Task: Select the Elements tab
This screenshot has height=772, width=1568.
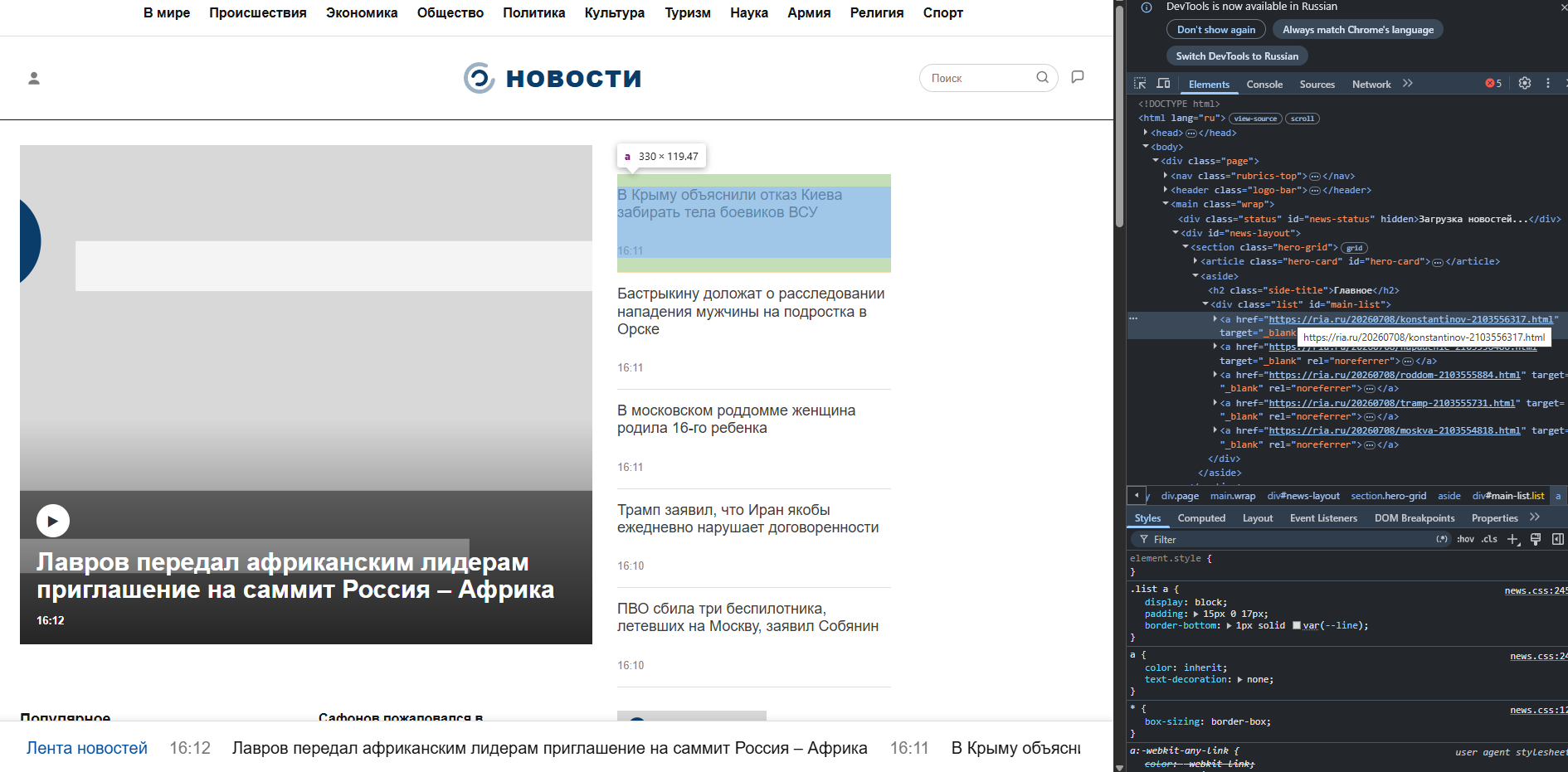Action: pos(1209,85)
